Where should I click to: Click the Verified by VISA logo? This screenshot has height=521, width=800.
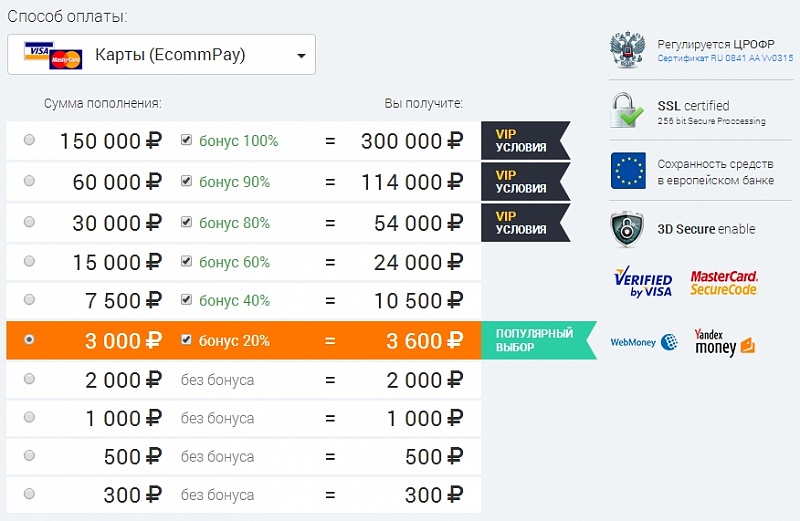coord(643,282)
